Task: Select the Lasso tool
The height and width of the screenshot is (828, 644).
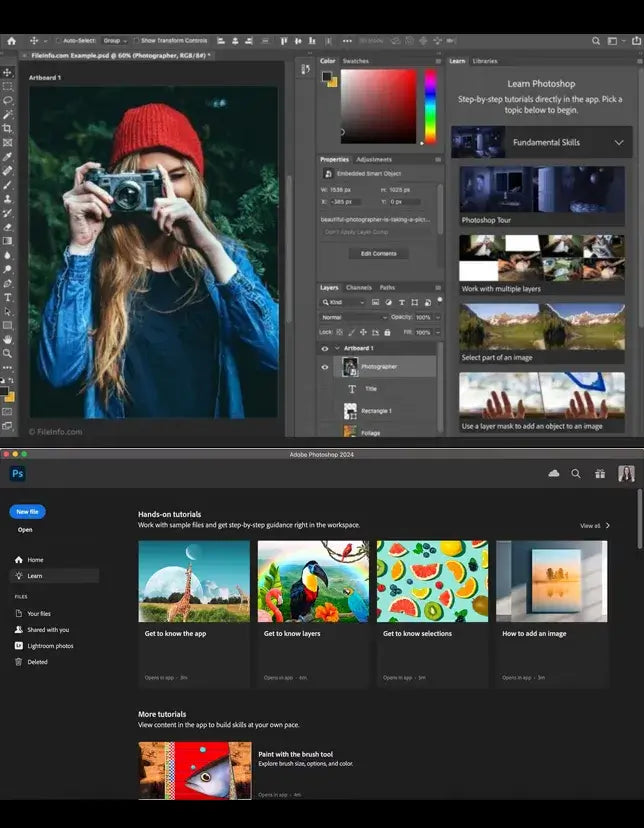Action: coord(7,100)
